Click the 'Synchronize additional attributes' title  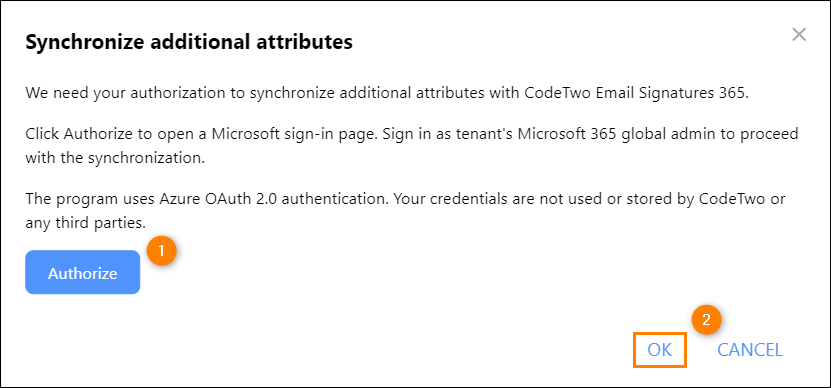pos(189,42)
